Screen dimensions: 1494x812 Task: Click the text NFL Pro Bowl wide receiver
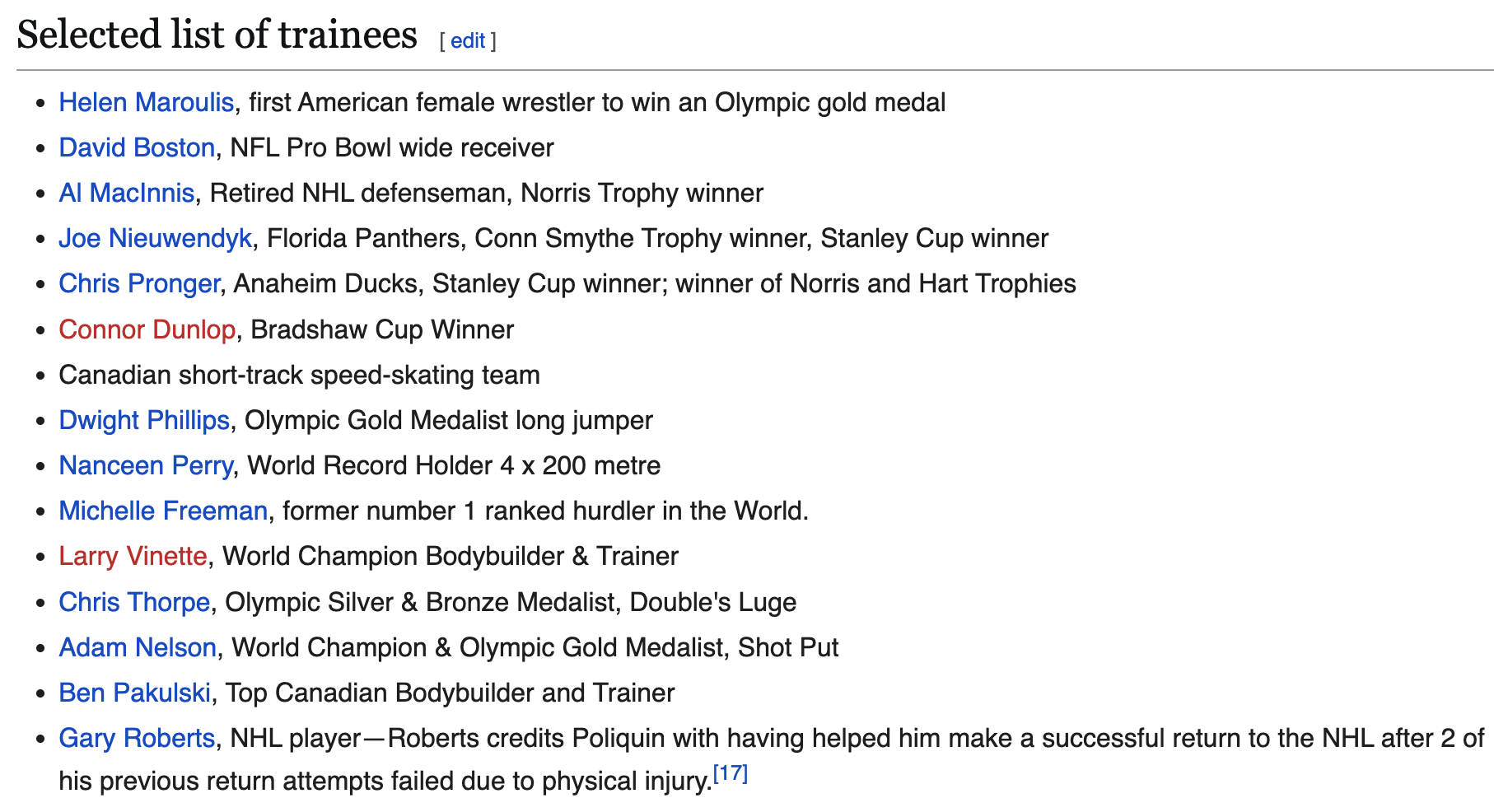392,148
